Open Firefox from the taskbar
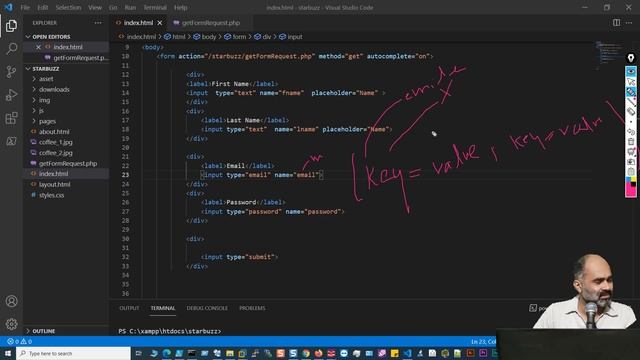Image resolution: width=640 pixels, height=360 pixels. [318, 353]
